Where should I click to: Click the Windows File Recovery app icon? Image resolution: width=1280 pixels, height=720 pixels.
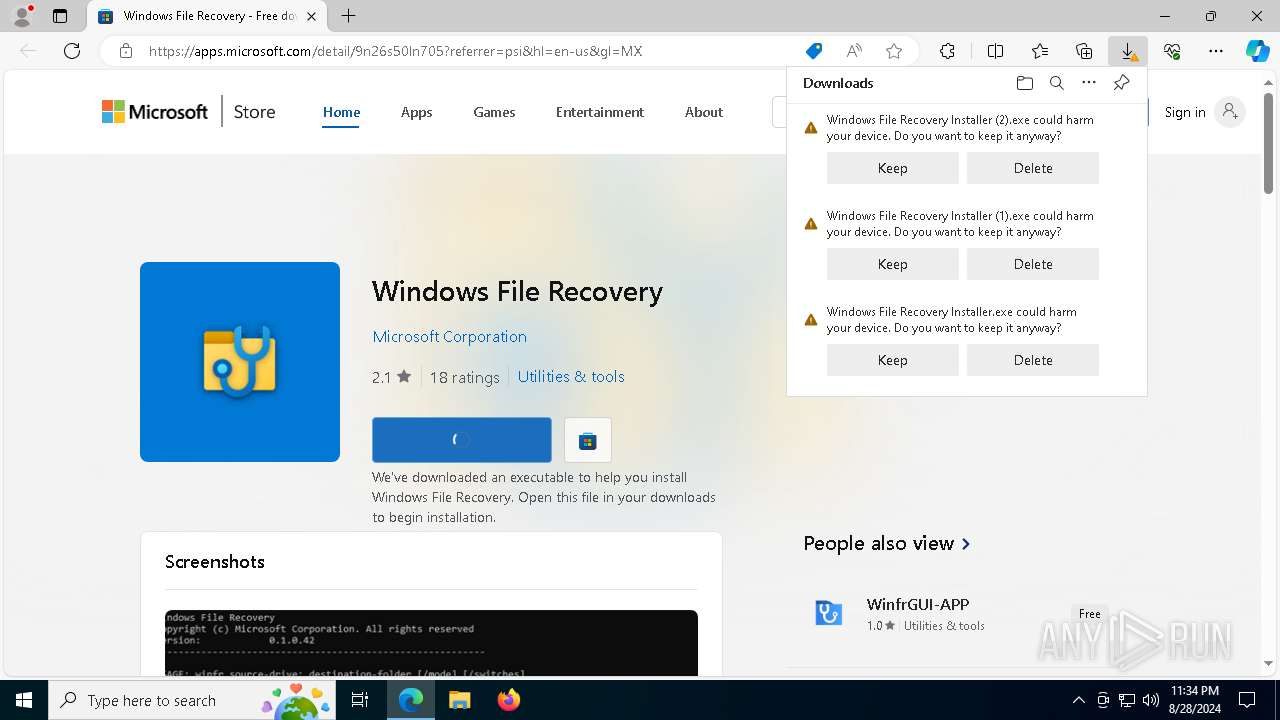coord(240,362)
